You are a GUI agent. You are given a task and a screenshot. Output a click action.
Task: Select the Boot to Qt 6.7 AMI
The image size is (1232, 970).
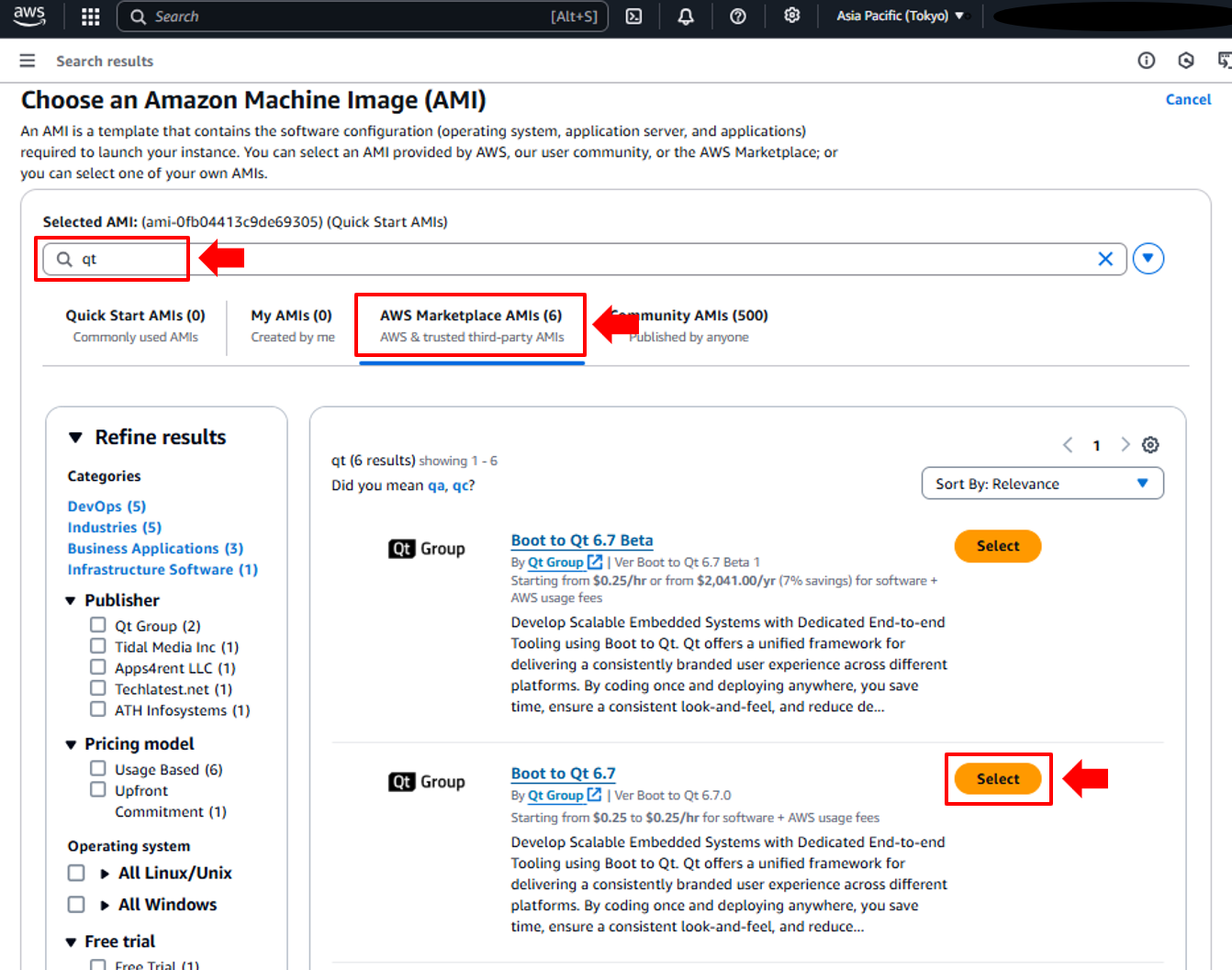(997, 779)
